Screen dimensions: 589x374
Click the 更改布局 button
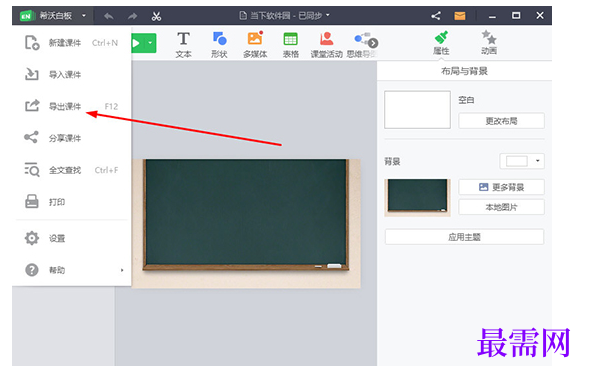tap(501, 121)
